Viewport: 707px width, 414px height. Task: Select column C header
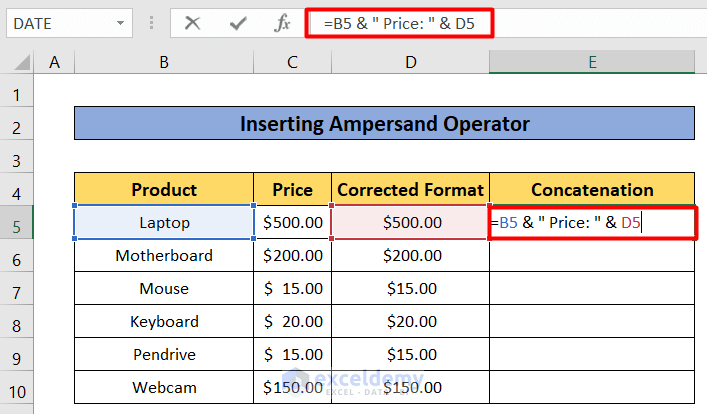coord(292,63)
